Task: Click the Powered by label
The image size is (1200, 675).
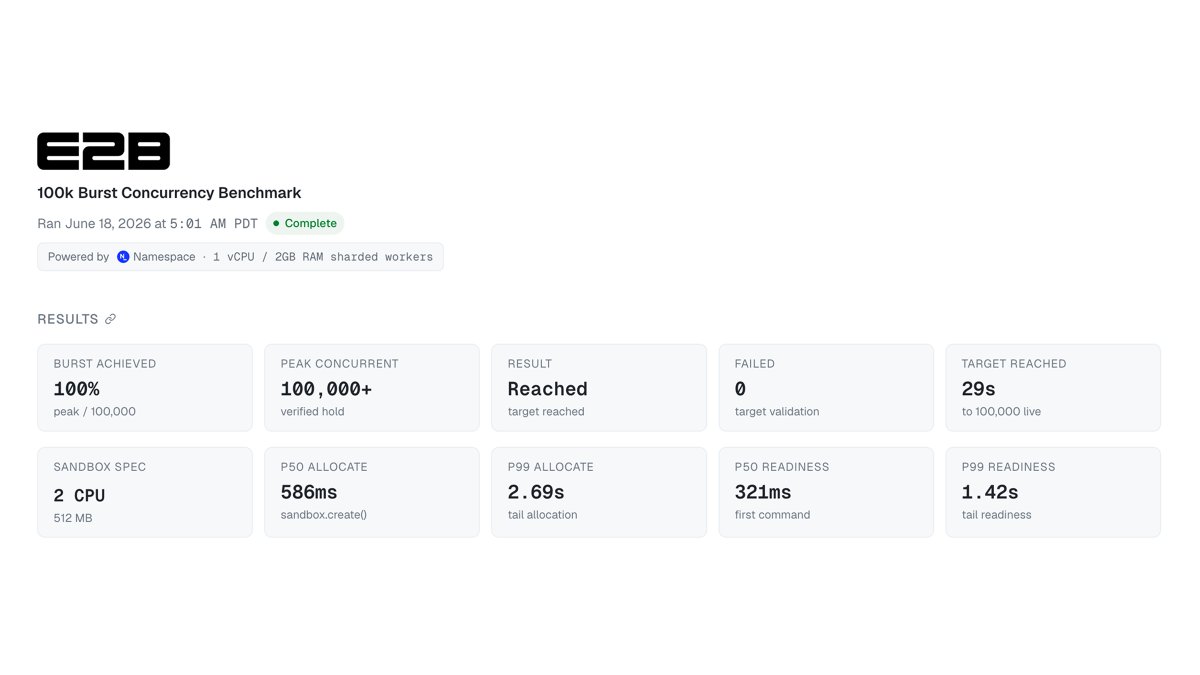Action: [x=78, y=257]
